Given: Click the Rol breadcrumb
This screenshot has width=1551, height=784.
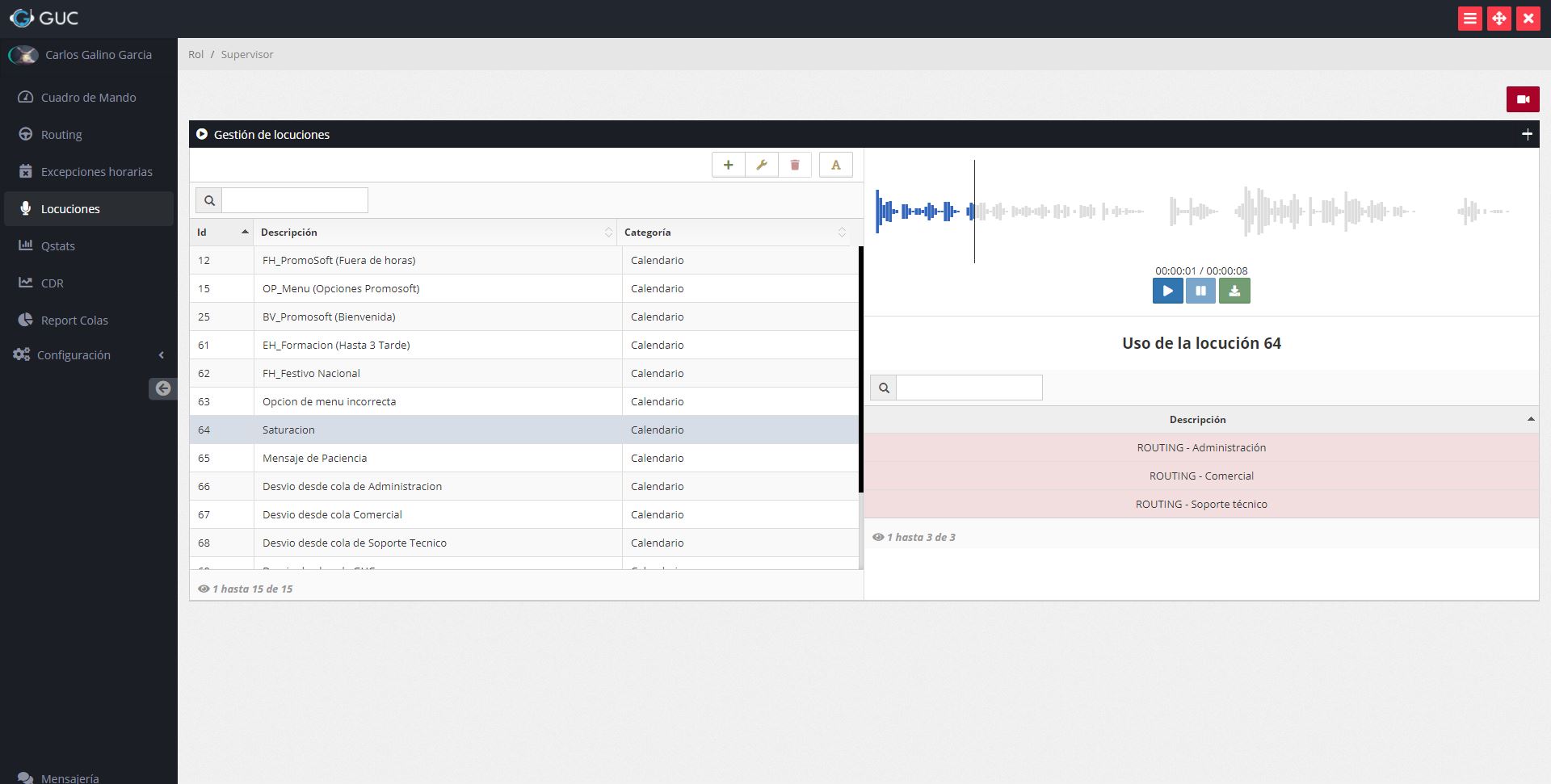Looking at the screenshot, I should click(195, 54).
